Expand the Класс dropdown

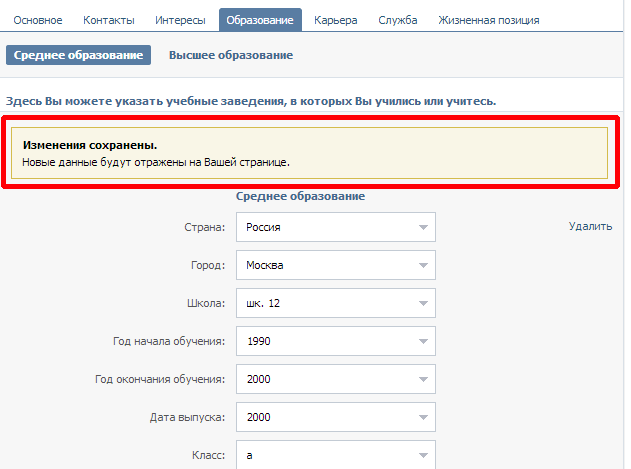pos(336,455)
